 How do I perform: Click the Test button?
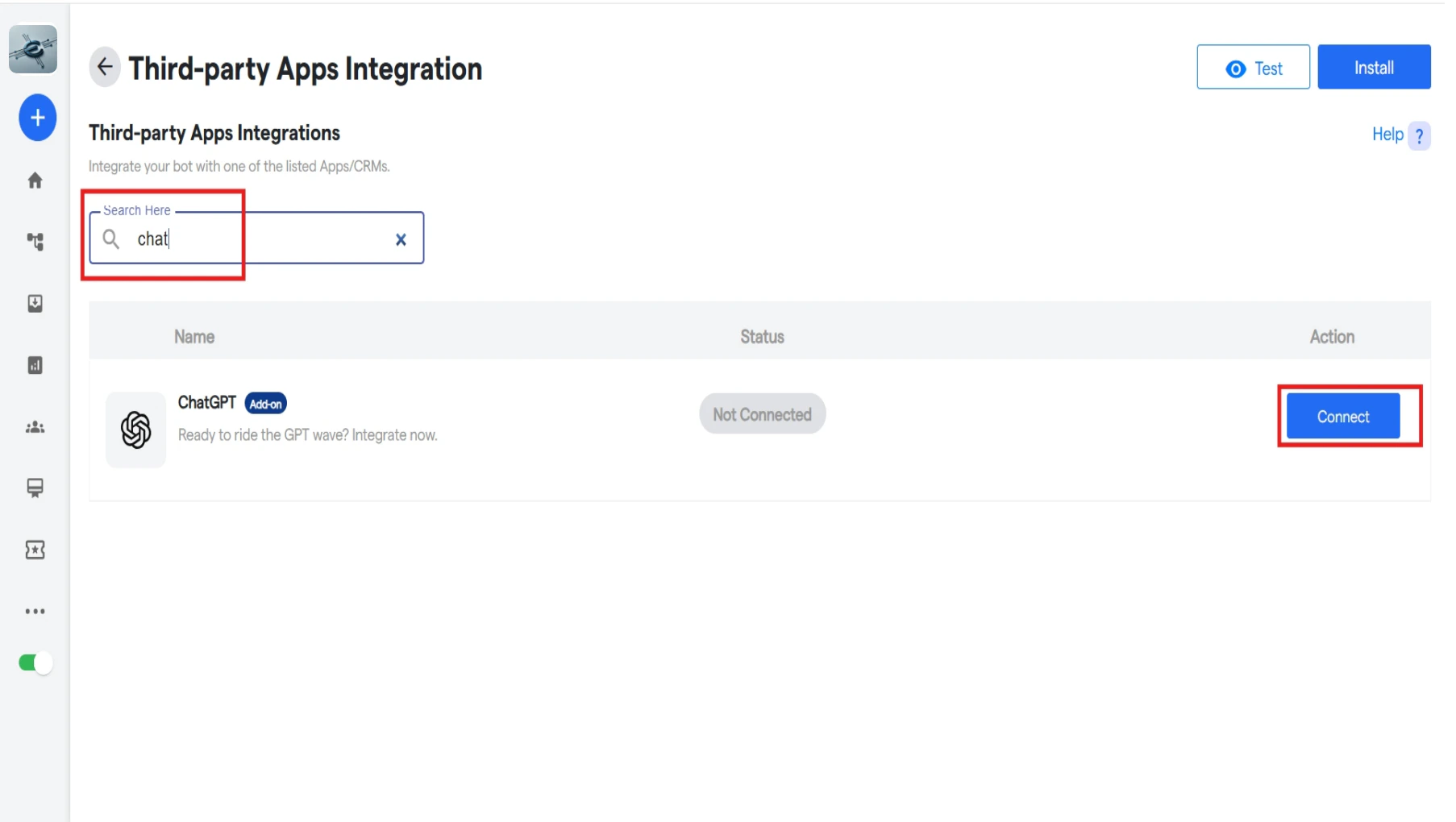tap(1253, 68)
